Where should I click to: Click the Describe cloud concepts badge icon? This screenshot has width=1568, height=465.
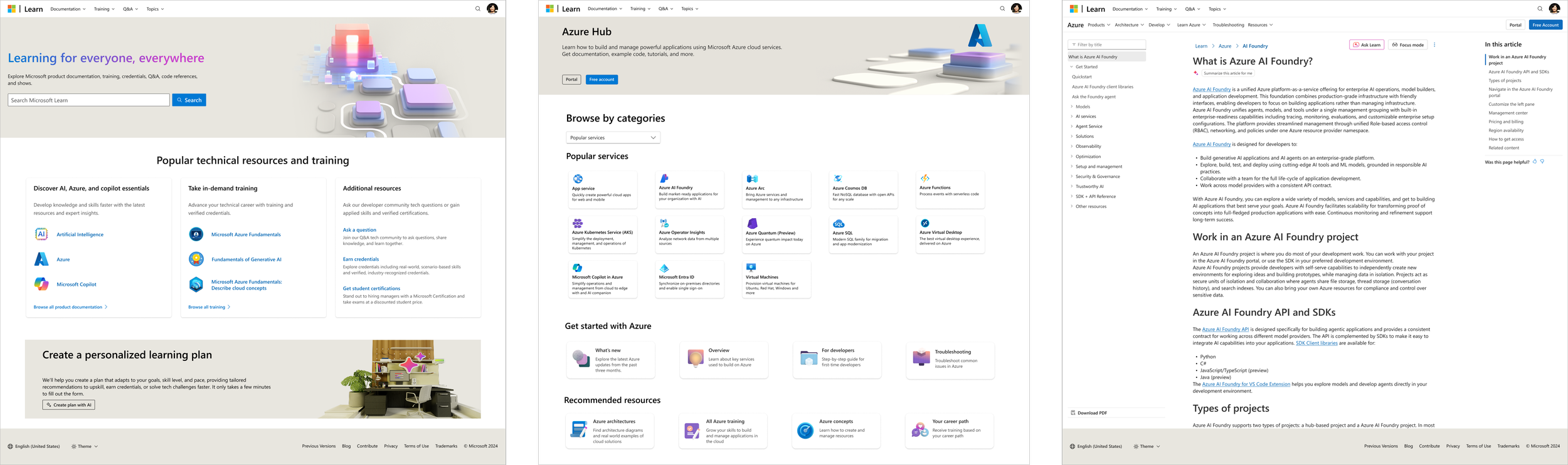pyautogui.click(x=196, y=285)
